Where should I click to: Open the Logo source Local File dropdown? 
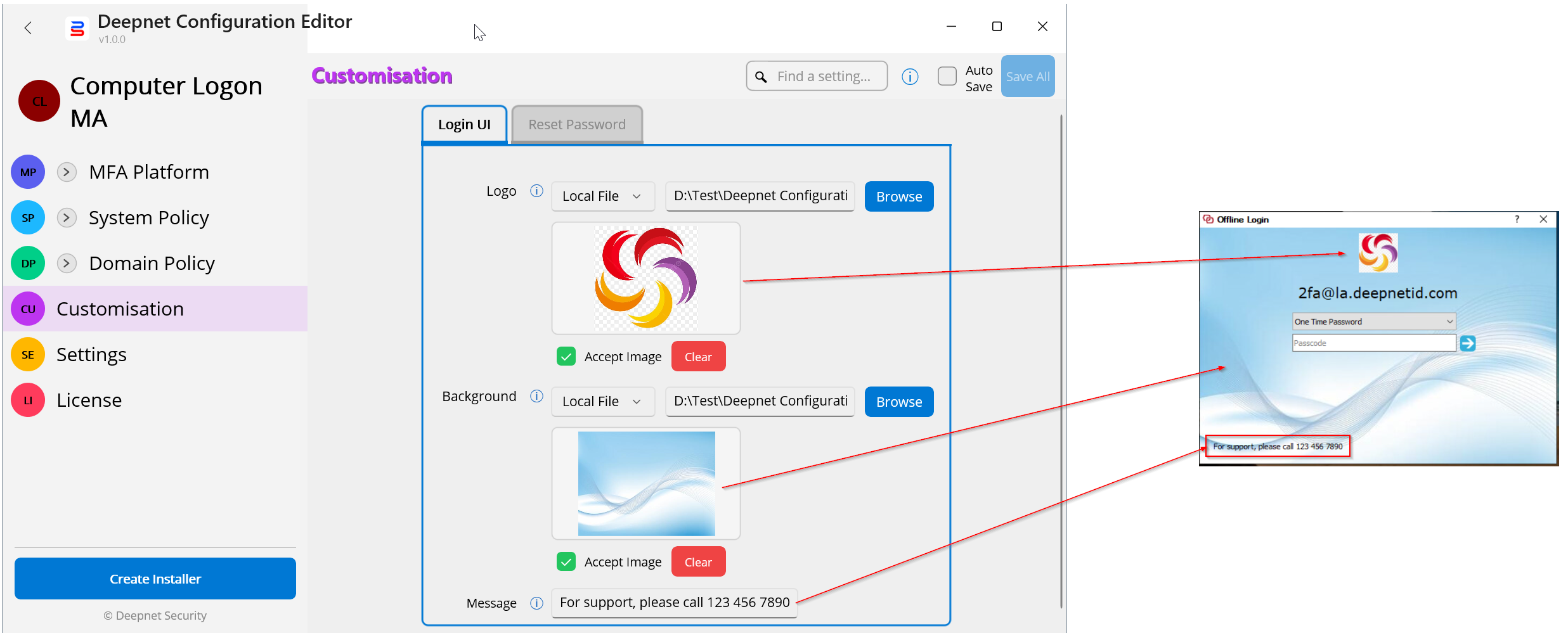[x=602, y=196]
